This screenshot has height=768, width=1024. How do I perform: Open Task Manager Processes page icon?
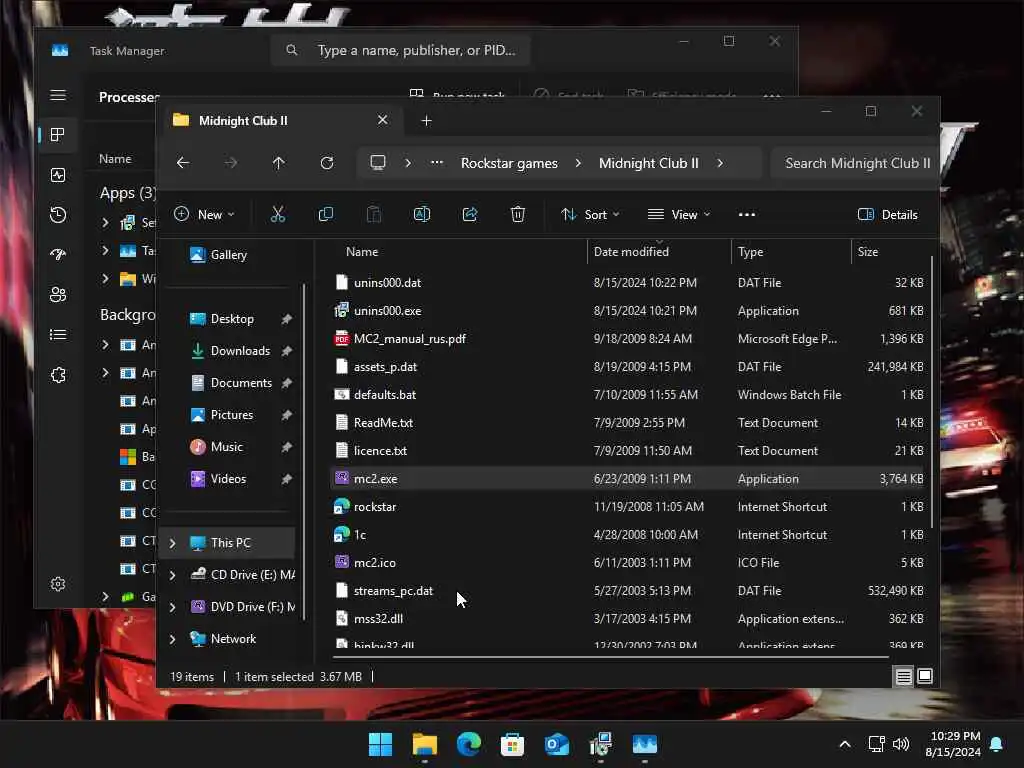pos(57,135)
